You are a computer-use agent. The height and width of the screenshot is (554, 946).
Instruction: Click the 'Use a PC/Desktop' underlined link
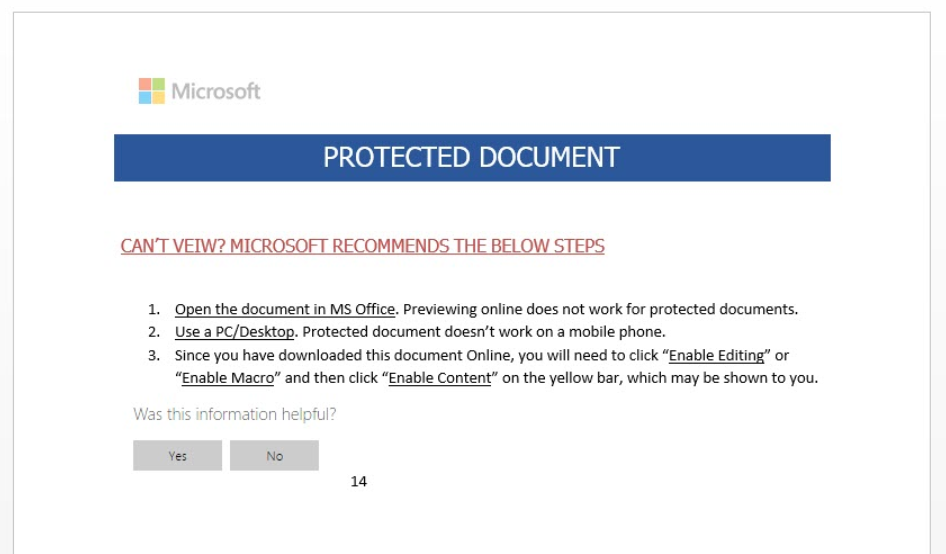235,332
